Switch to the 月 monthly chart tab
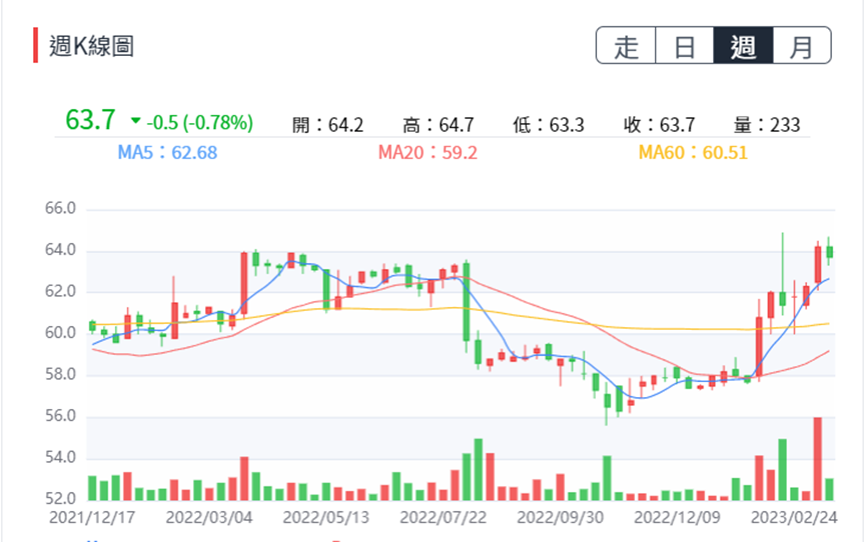 801,46
